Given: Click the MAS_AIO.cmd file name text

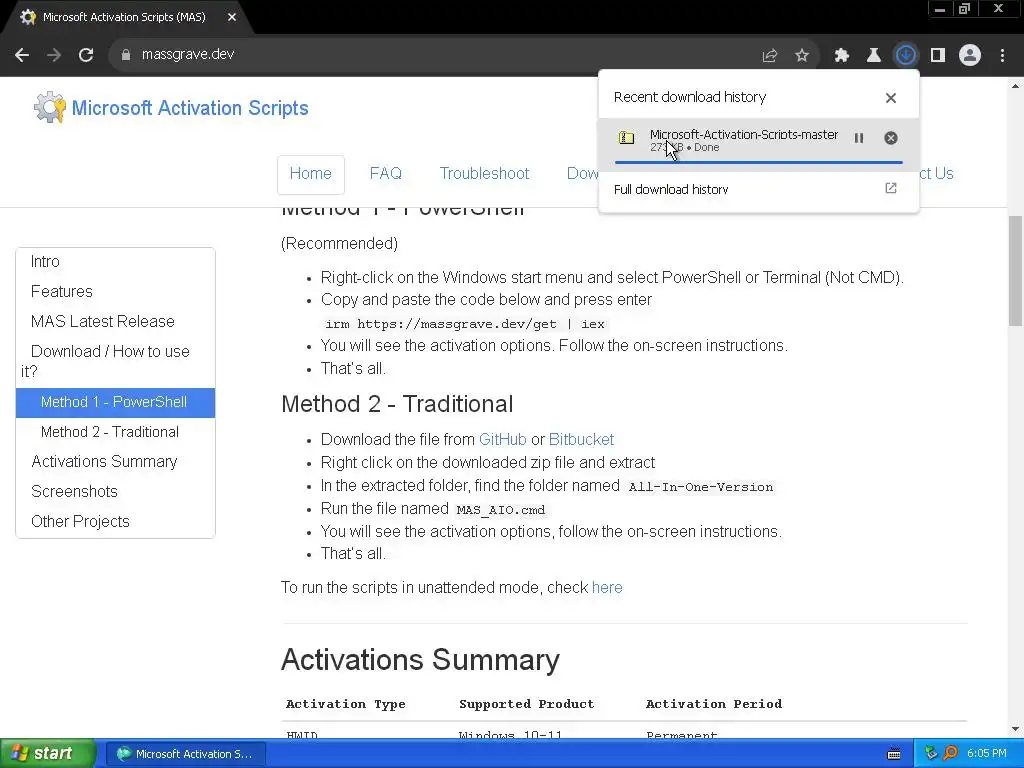Looking at the screenshot, I should click(x=500, y=510).
